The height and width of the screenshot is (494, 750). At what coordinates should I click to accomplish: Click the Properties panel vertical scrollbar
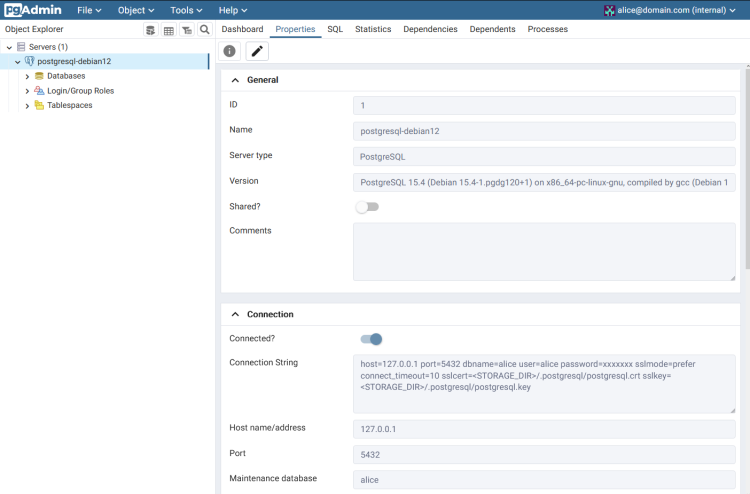748,167
